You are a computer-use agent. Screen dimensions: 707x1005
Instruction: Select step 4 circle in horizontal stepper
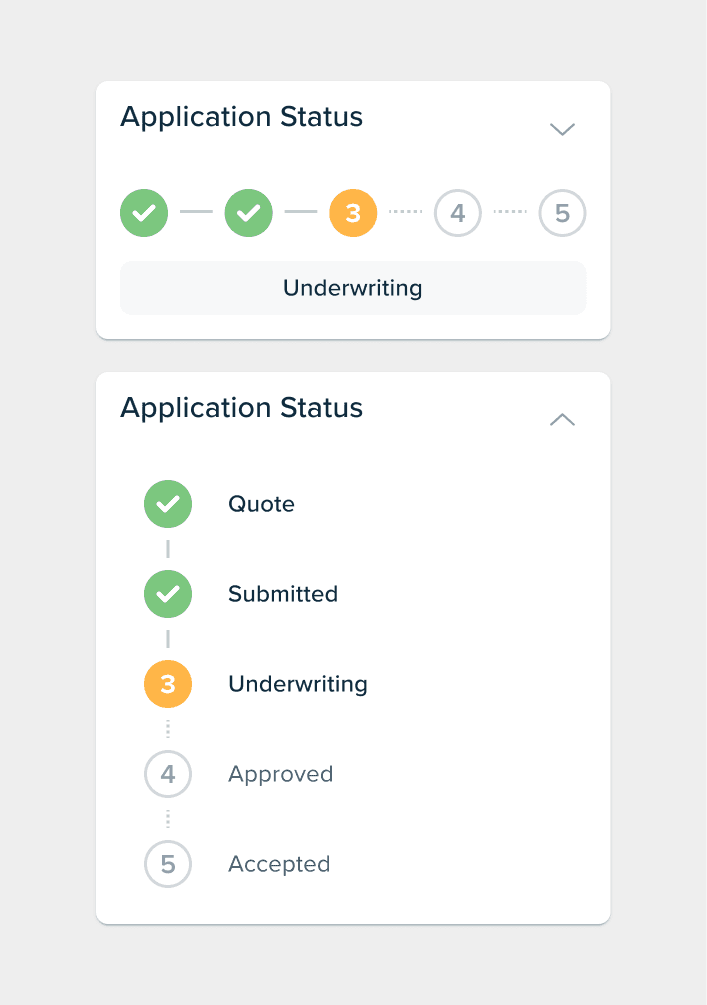pyautogui.click(x=458, y=213)
